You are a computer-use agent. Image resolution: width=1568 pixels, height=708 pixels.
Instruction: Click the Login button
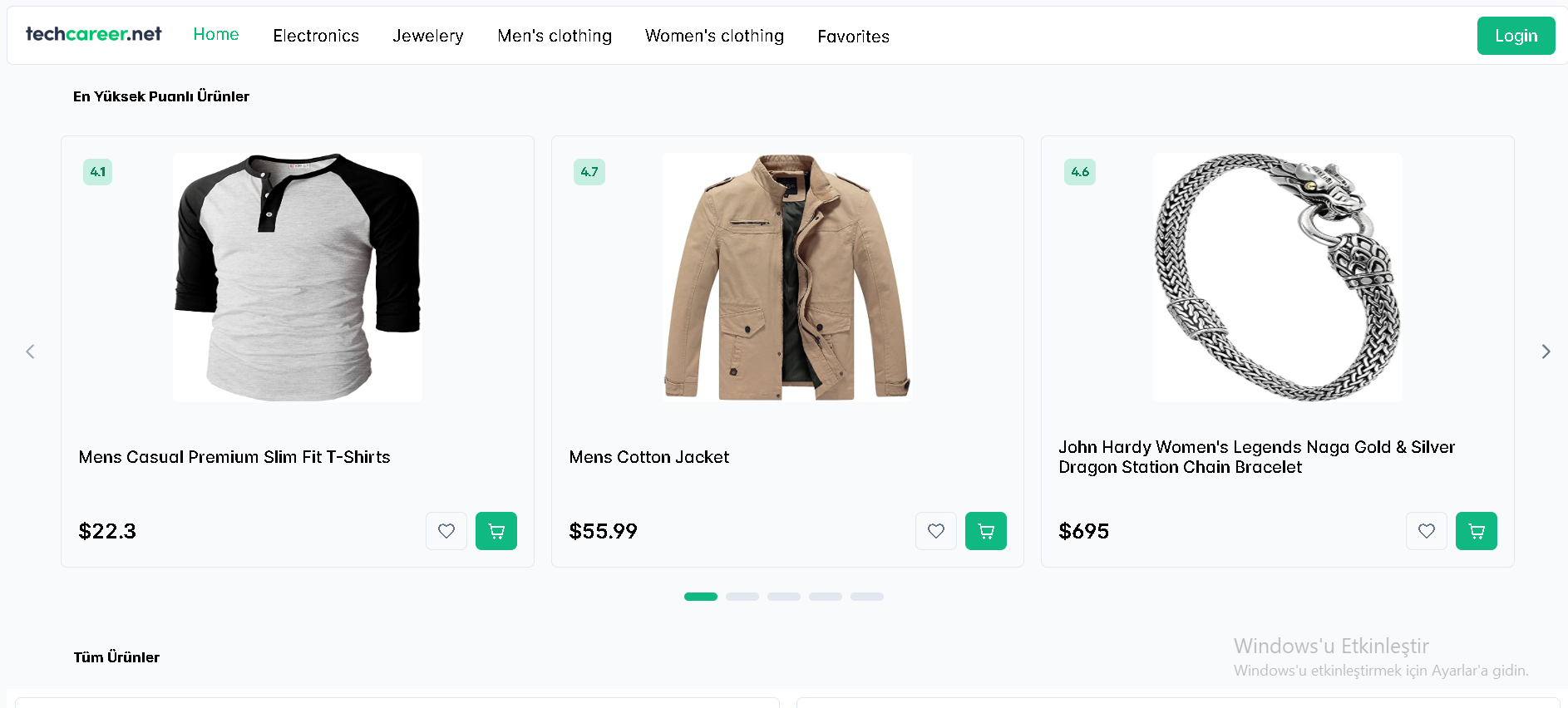tap(1516, 36)
